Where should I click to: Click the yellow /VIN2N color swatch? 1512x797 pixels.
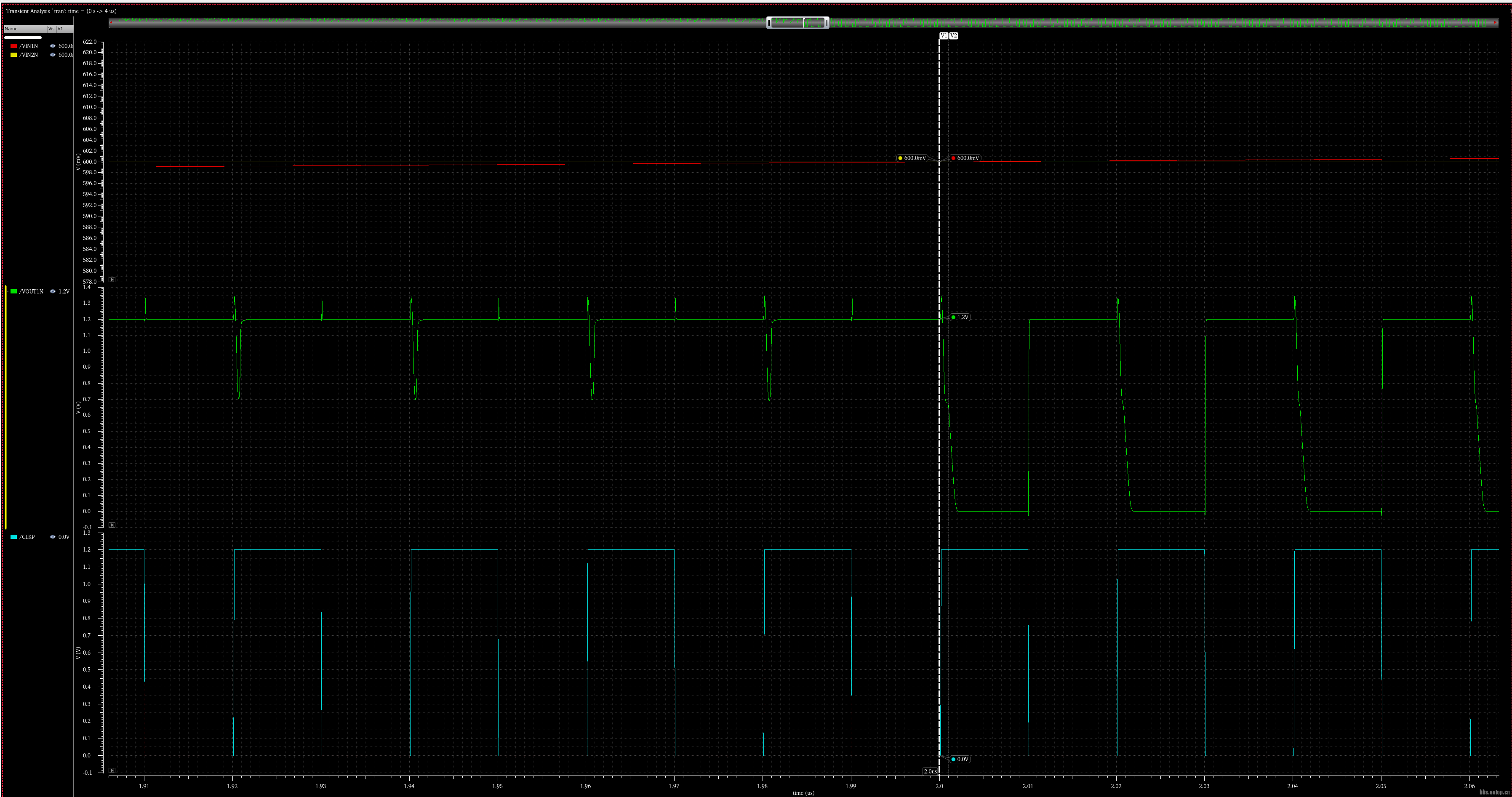13,55
